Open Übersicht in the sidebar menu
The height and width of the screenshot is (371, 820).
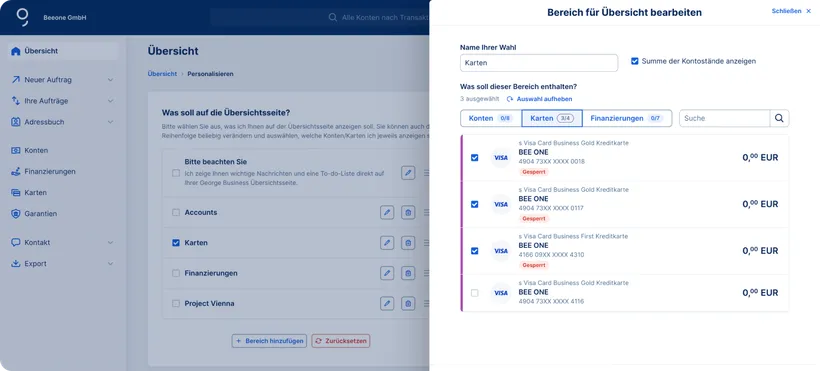[63, 51]
